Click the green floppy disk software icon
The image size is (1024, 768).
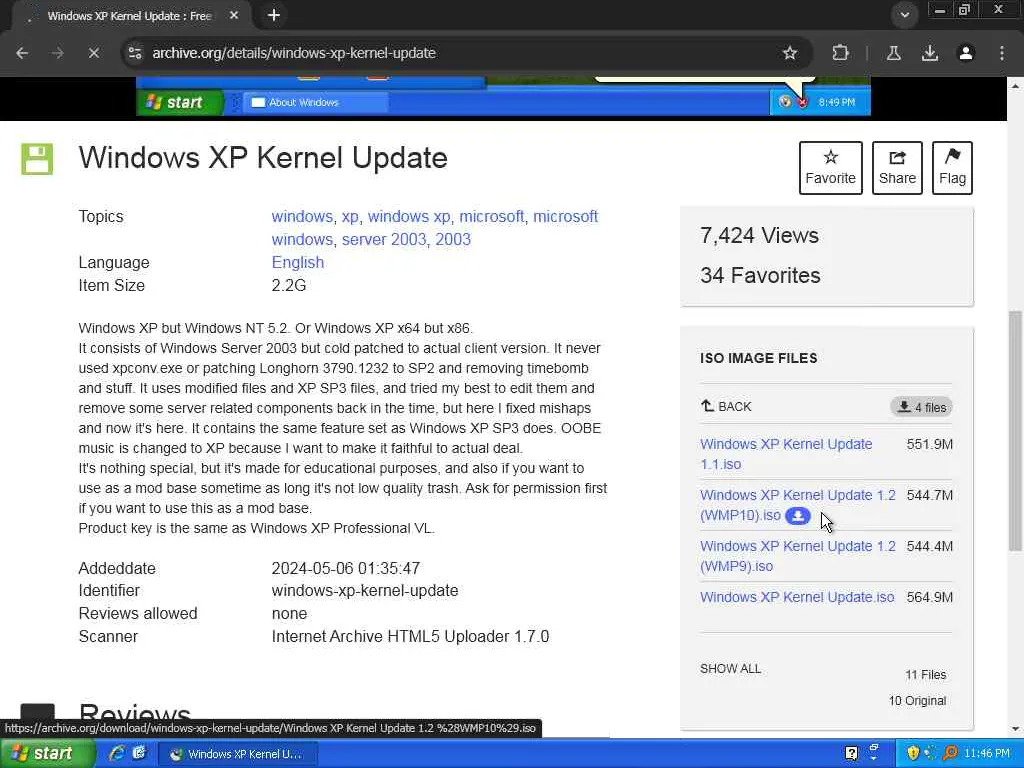tap(37, 159)
